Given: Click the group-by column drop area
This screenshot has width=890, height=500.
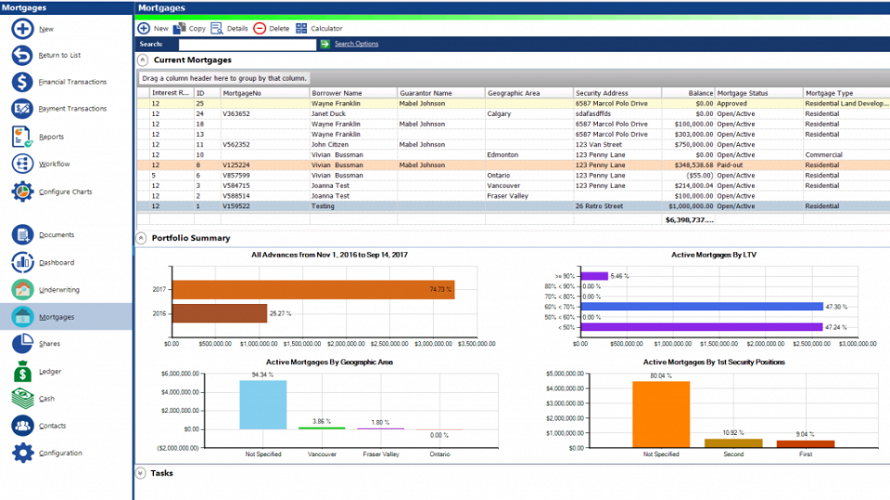Looking at the screenshot, I should click(x=513, y=78).
